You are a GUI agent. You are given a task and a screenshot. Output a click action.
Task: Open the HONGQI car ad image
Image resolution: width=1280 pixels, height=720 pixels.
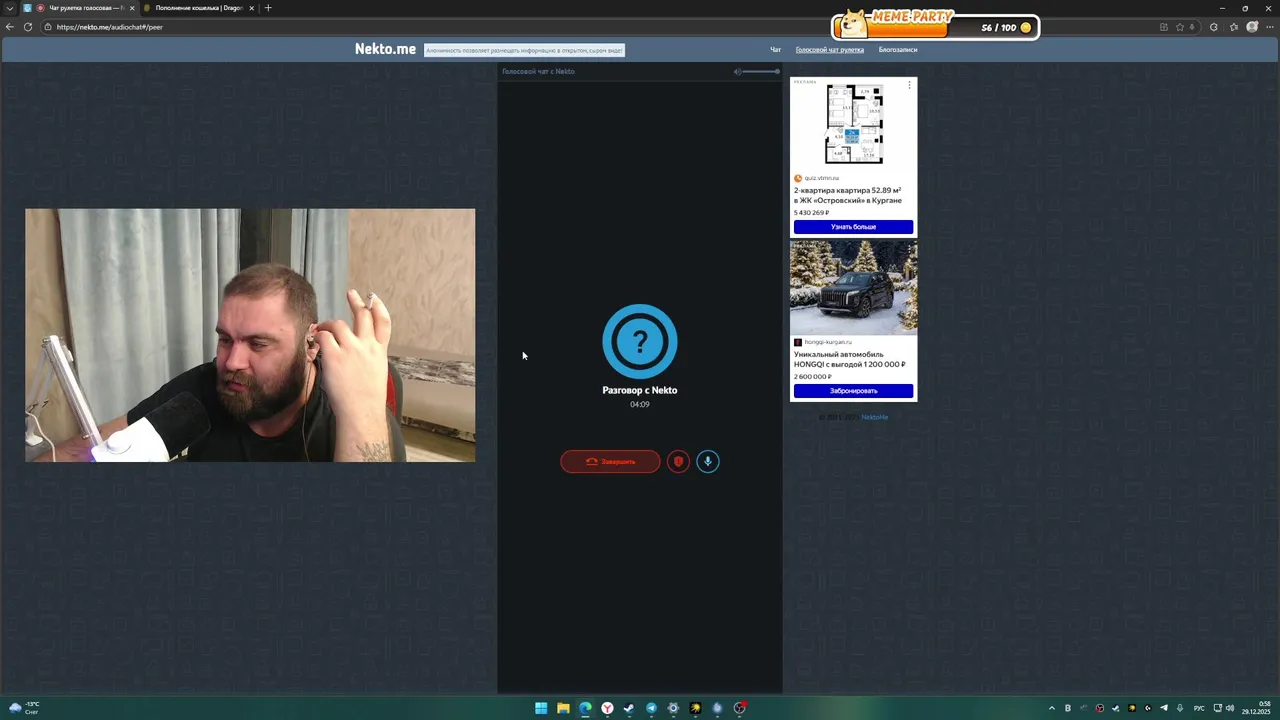click(853, 287)
